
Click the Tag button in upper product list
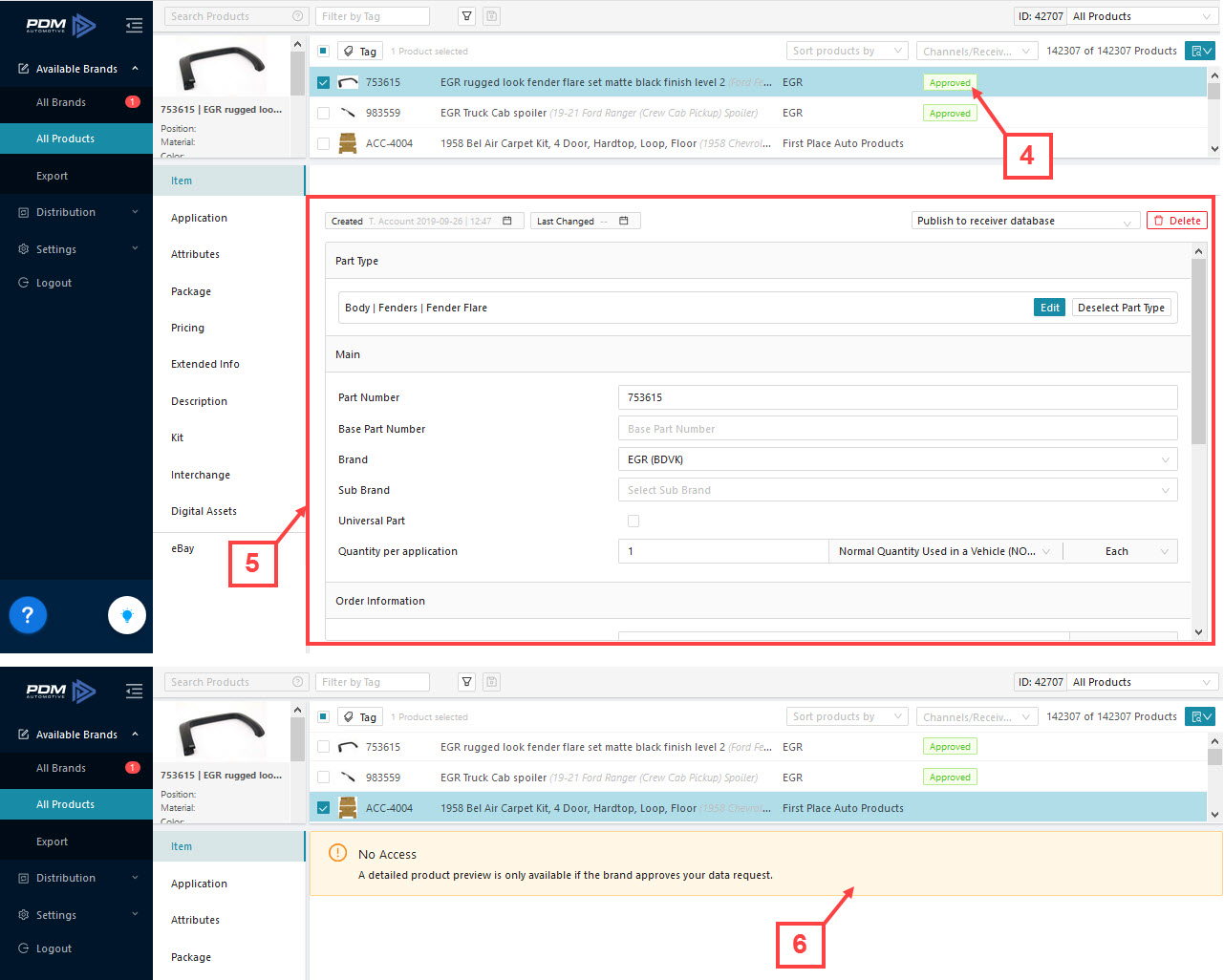(x=360, y=51)
